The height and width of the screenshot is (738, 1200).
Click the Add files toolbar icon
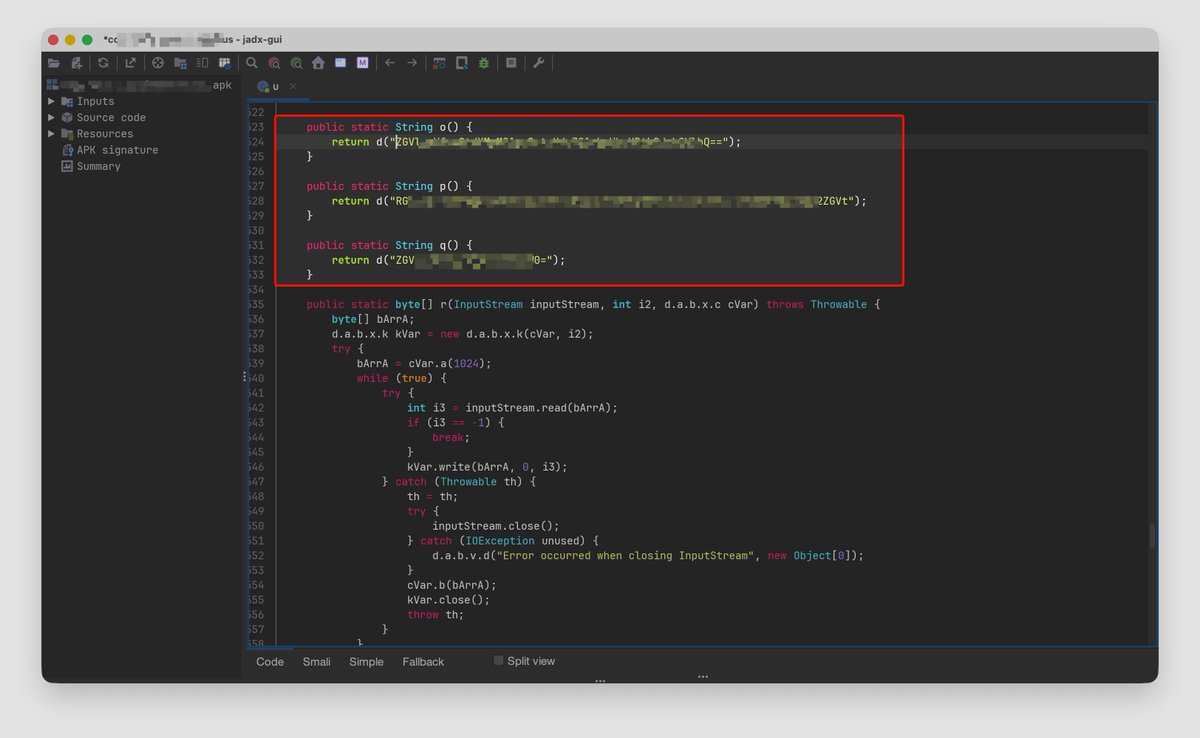[x=76, y=63]
